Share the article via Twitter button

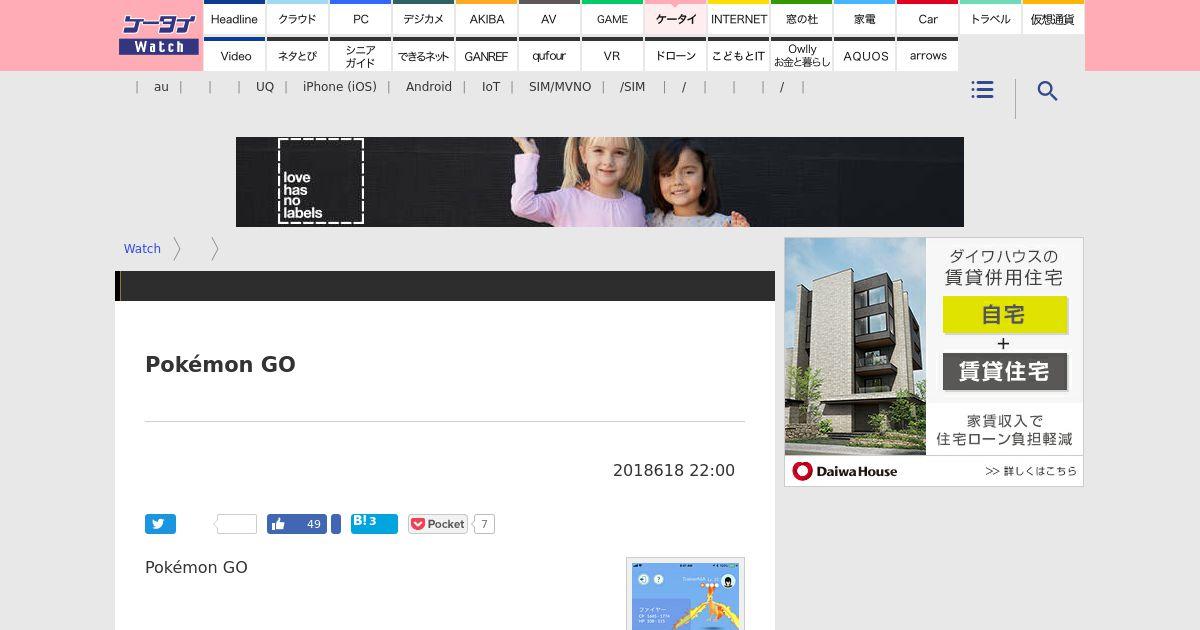click(x=160, y=524)
